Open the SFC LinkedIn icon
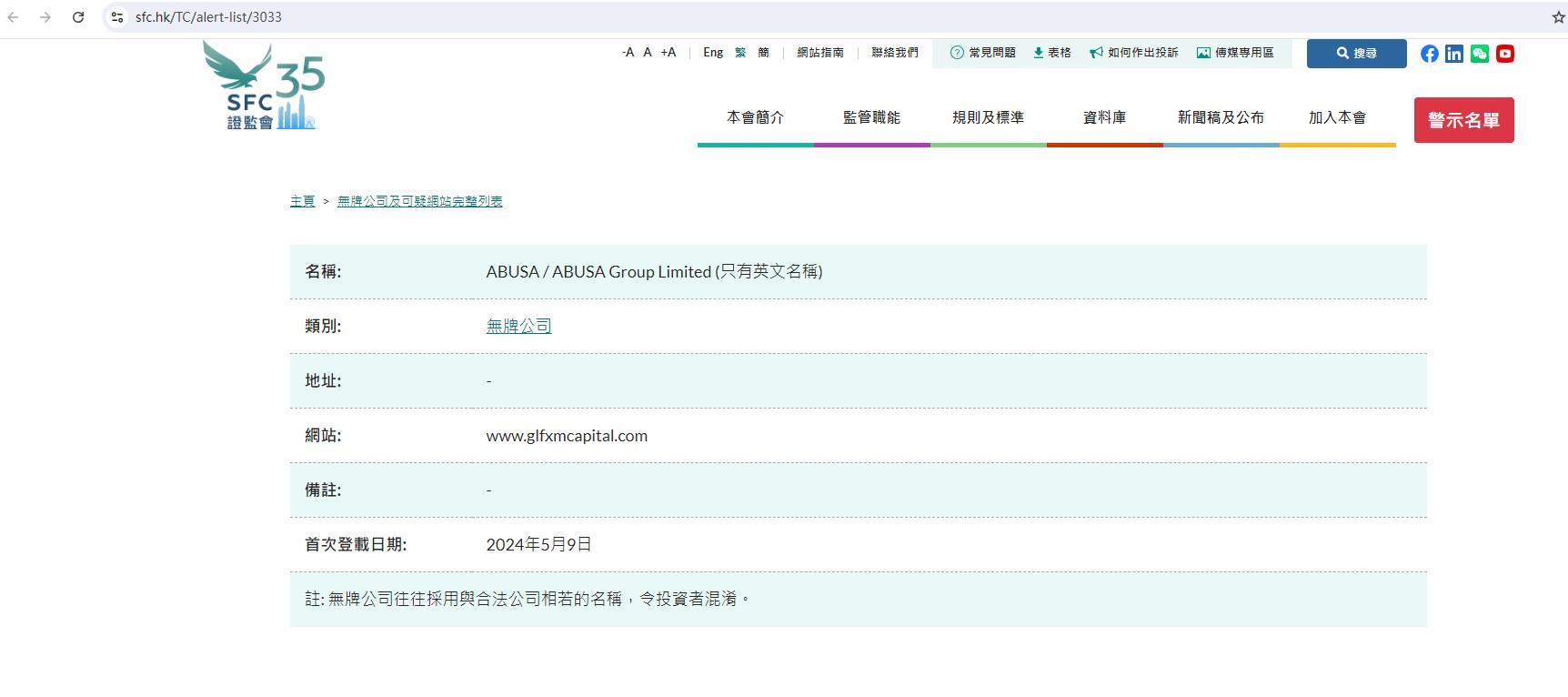This screenshot has height=697, width=1568. (x=1454, y=54)
